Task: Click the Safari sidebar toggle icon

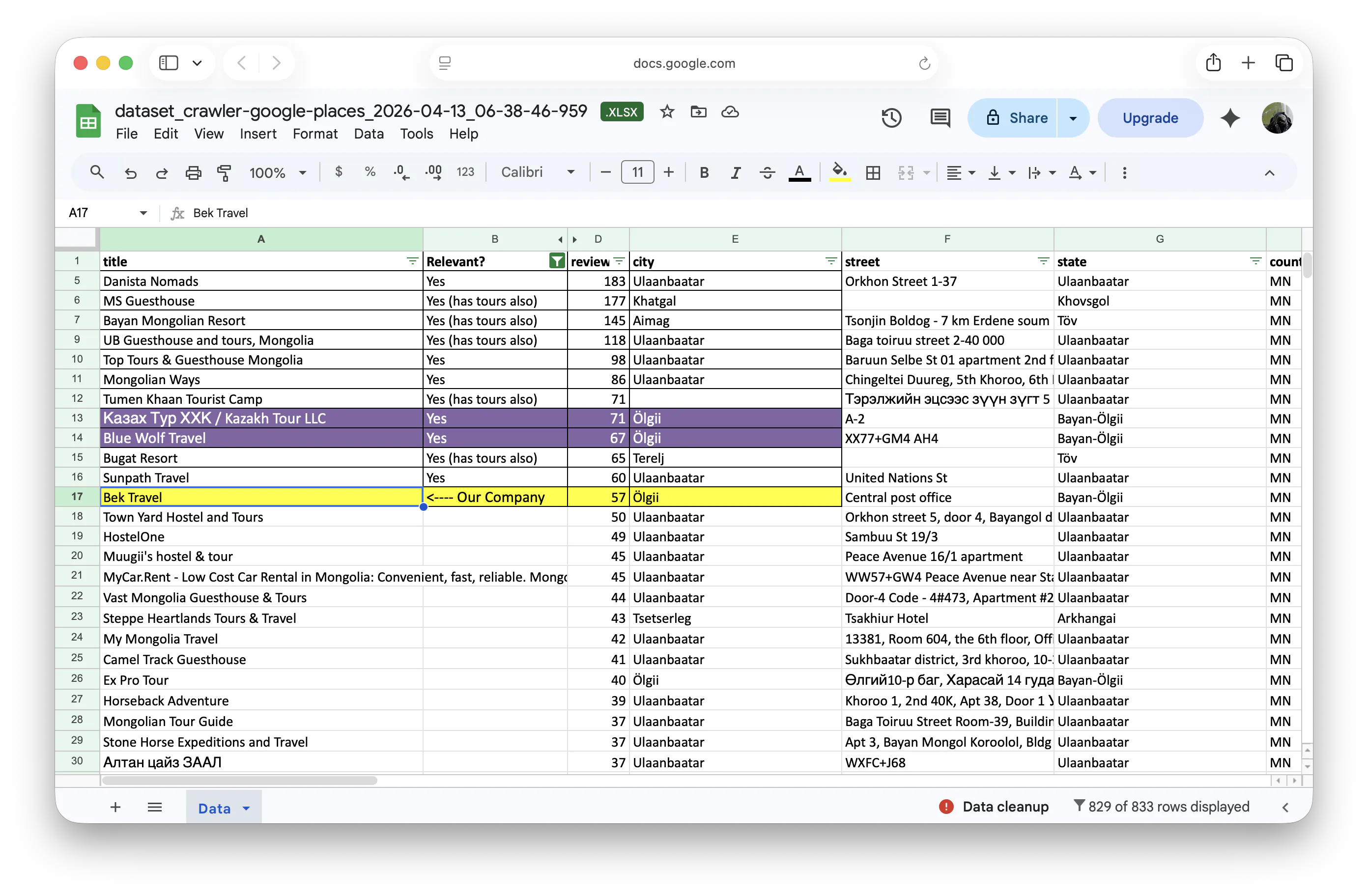Action: click(x=168, y=63)
